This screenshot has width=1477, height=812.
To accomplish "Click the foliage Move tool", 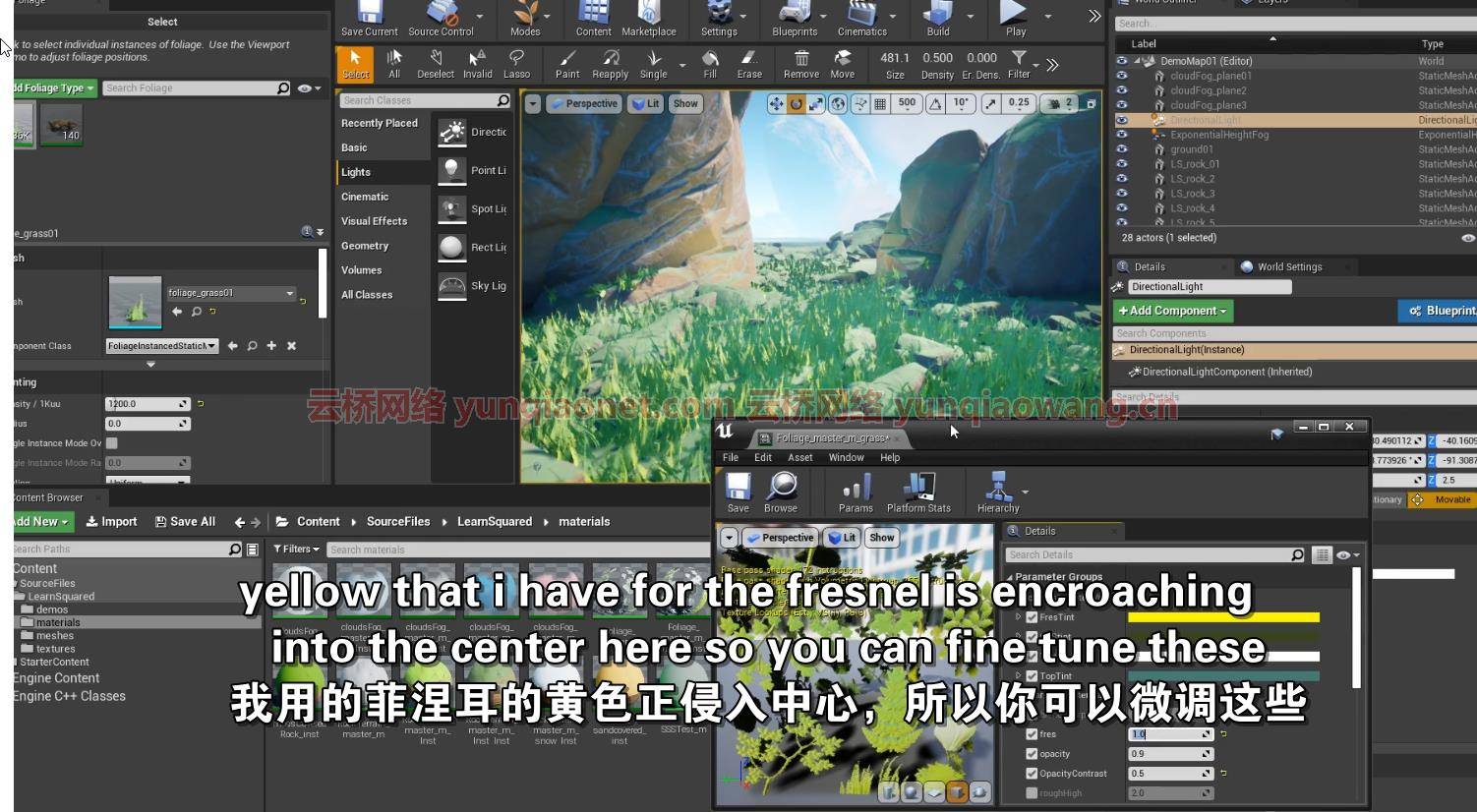I will tap(843, 64).
